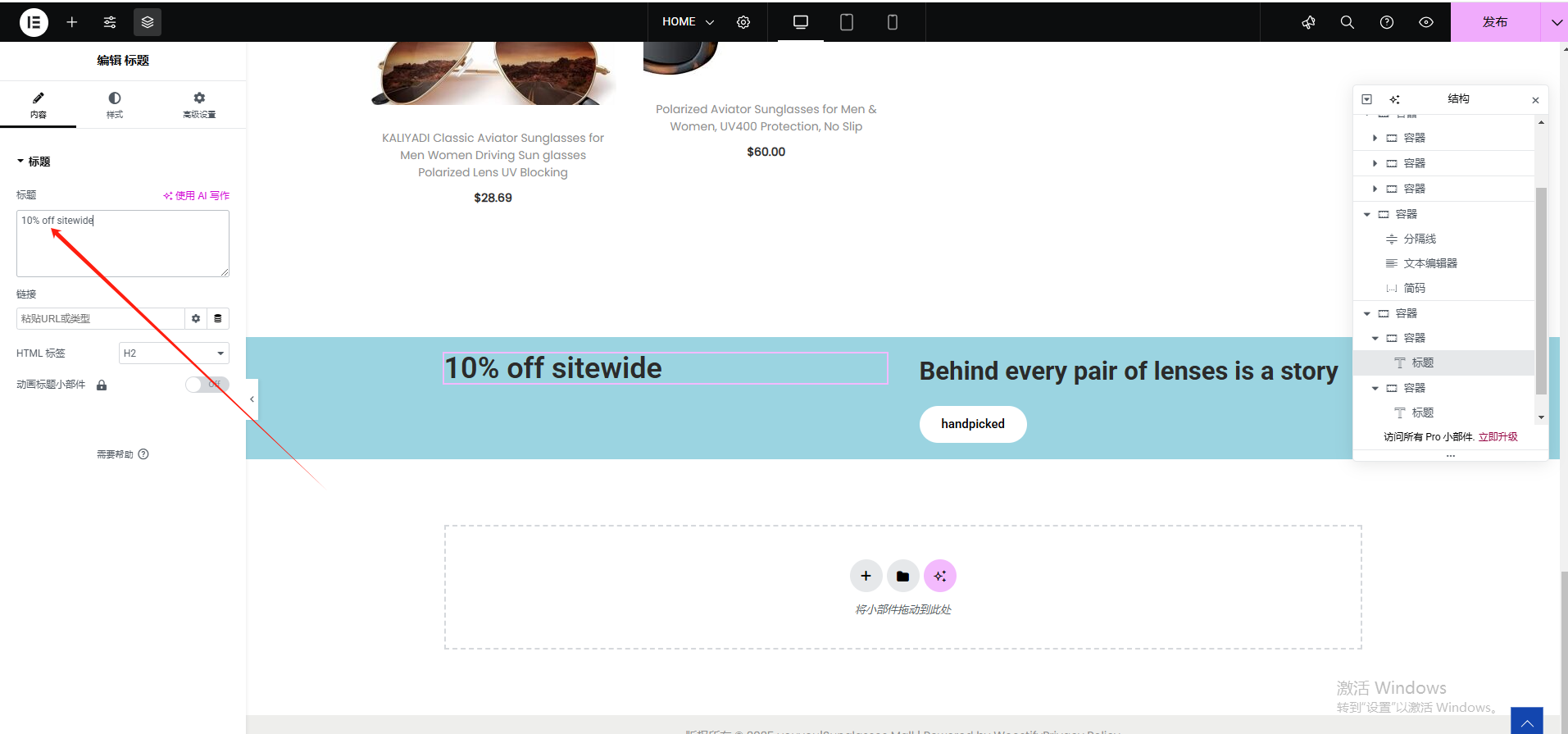Click the link URL input field

(x=100, y=318)
